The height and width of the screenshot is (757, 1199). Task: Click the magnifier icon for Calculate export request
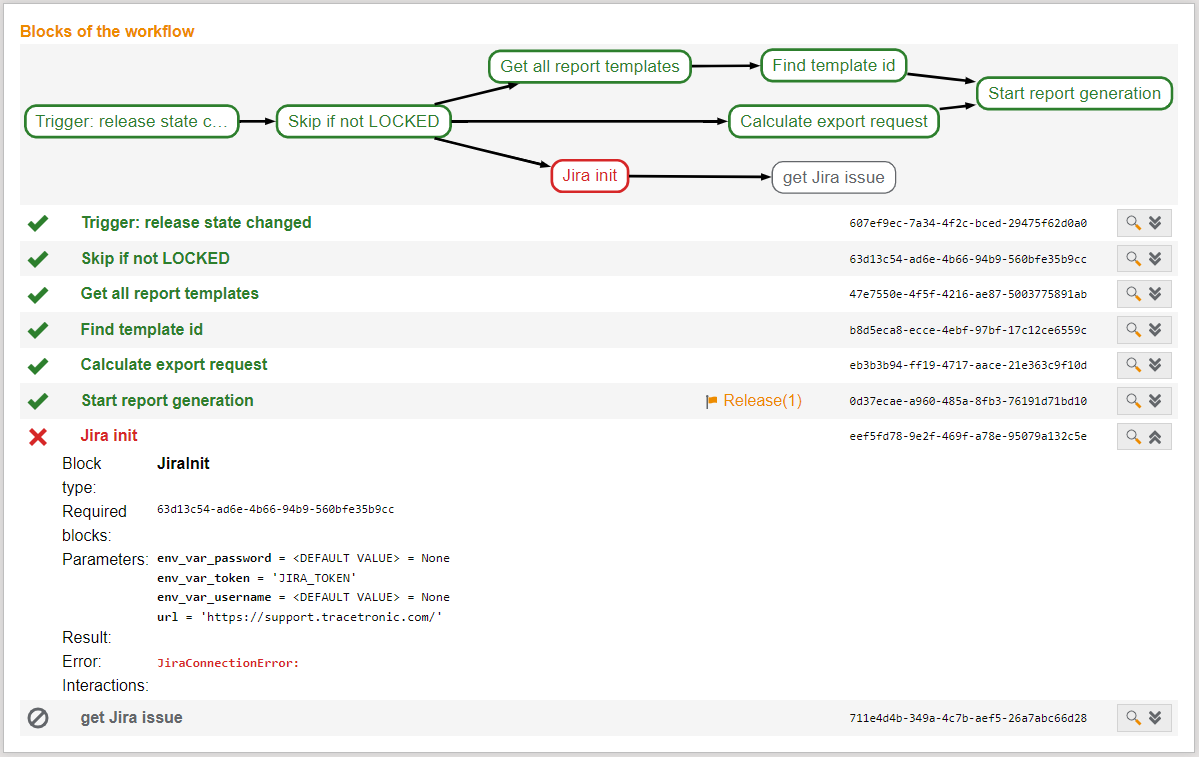1133,365
